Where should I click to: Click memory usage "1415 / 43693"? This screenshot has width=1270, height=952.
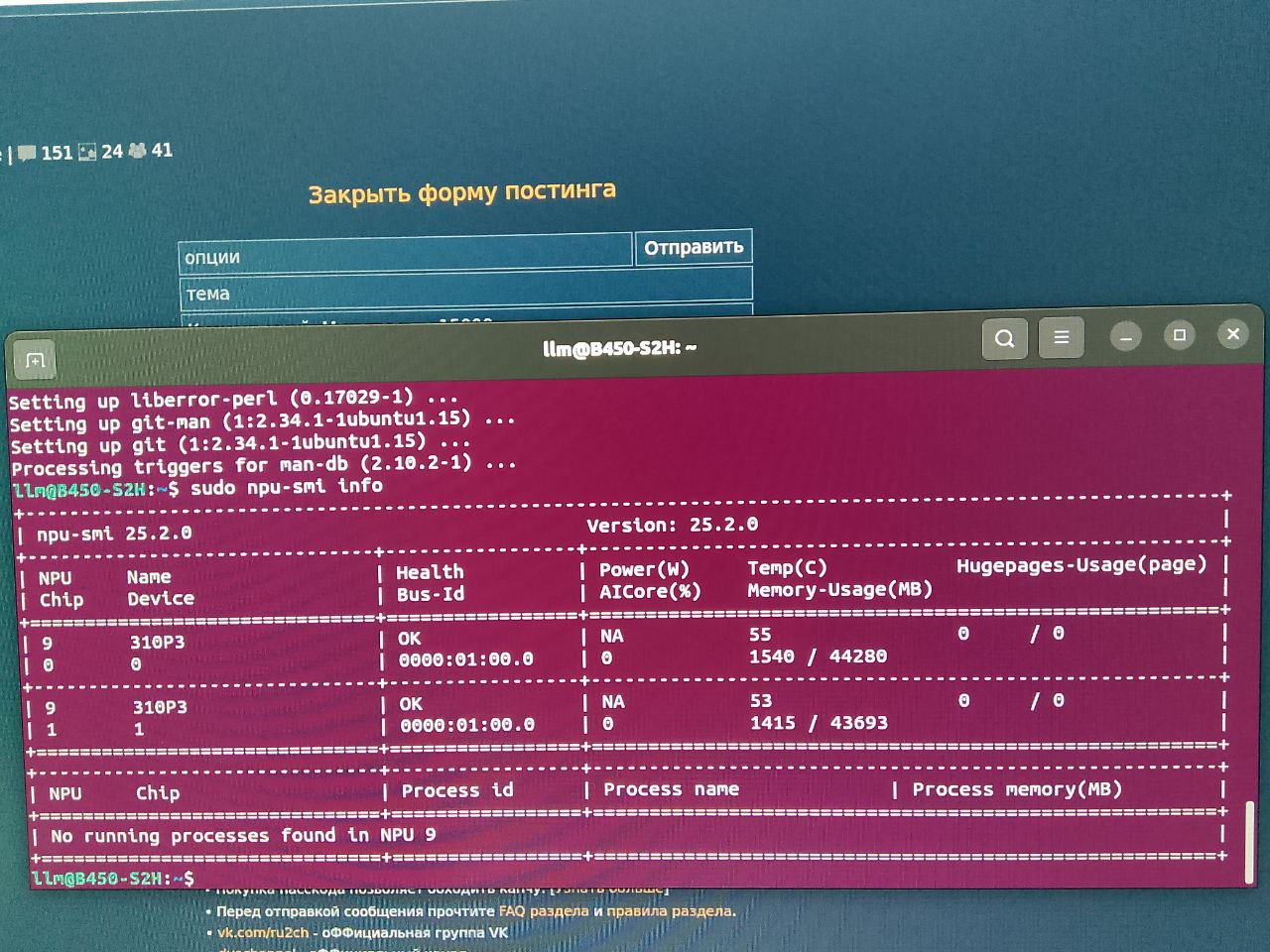(x=819, y=723)
